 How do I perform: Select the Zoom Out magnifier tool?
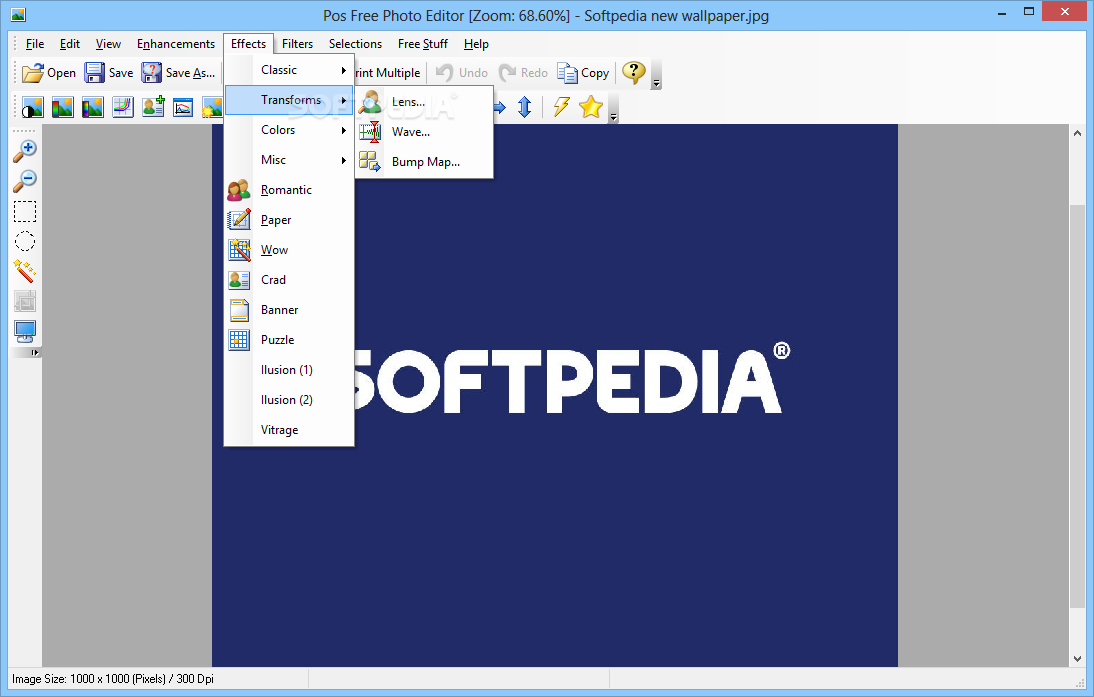tap(25, 181)
